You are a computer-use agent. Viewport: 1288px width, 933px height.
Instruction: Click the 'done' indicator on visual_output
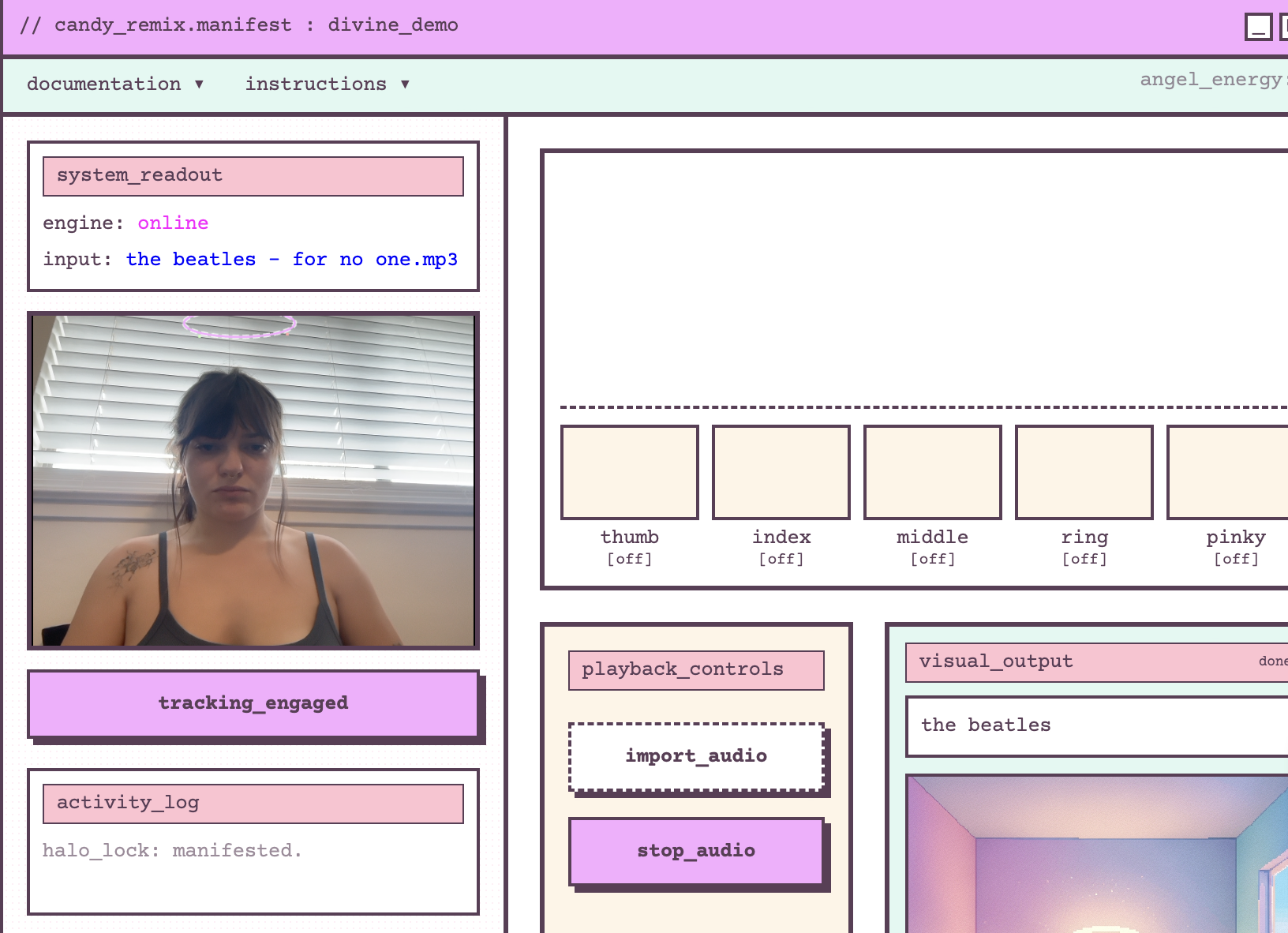click(1273, 661)
